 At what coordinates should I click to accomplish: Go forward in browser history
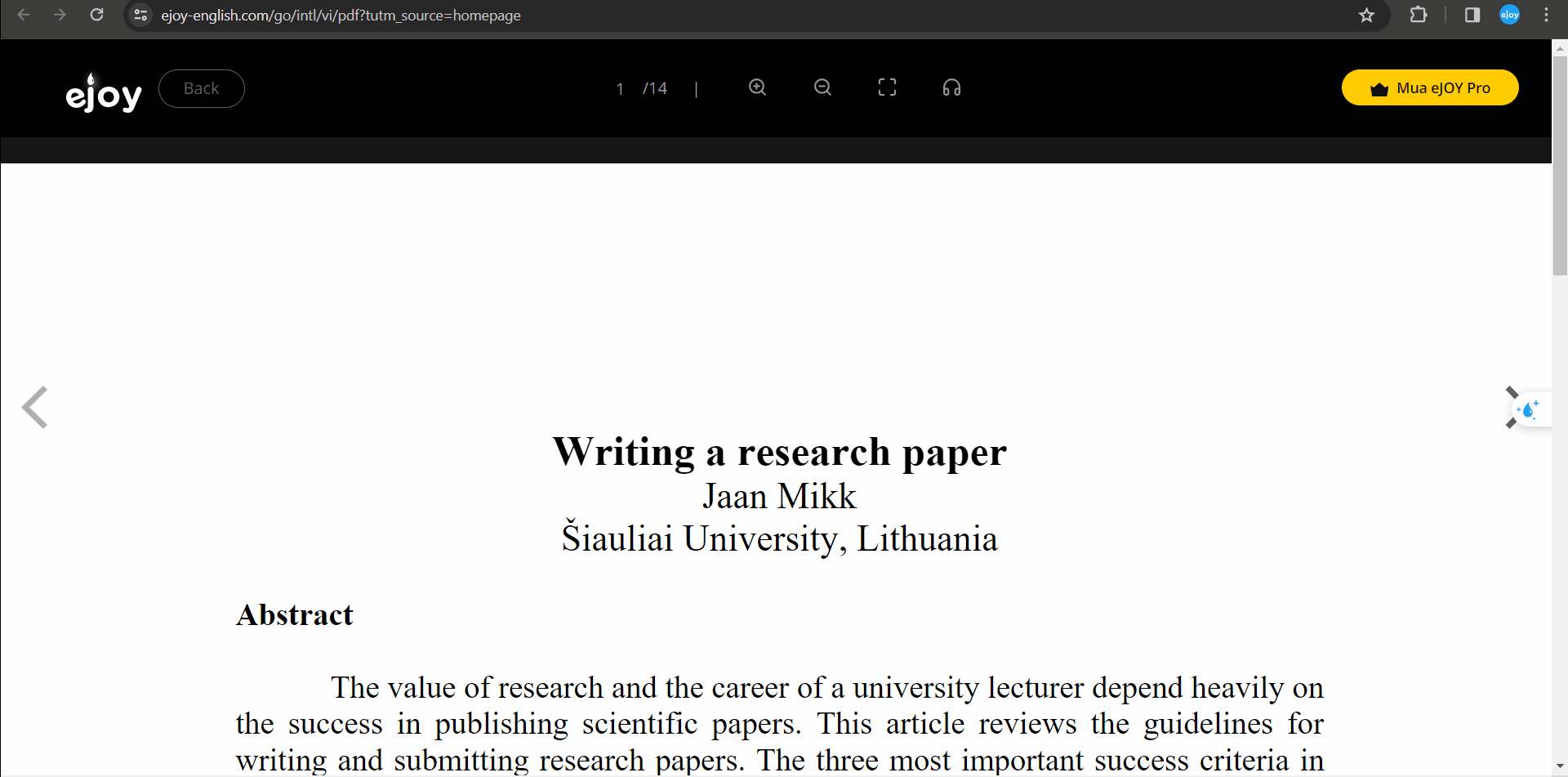coord(60,15)
